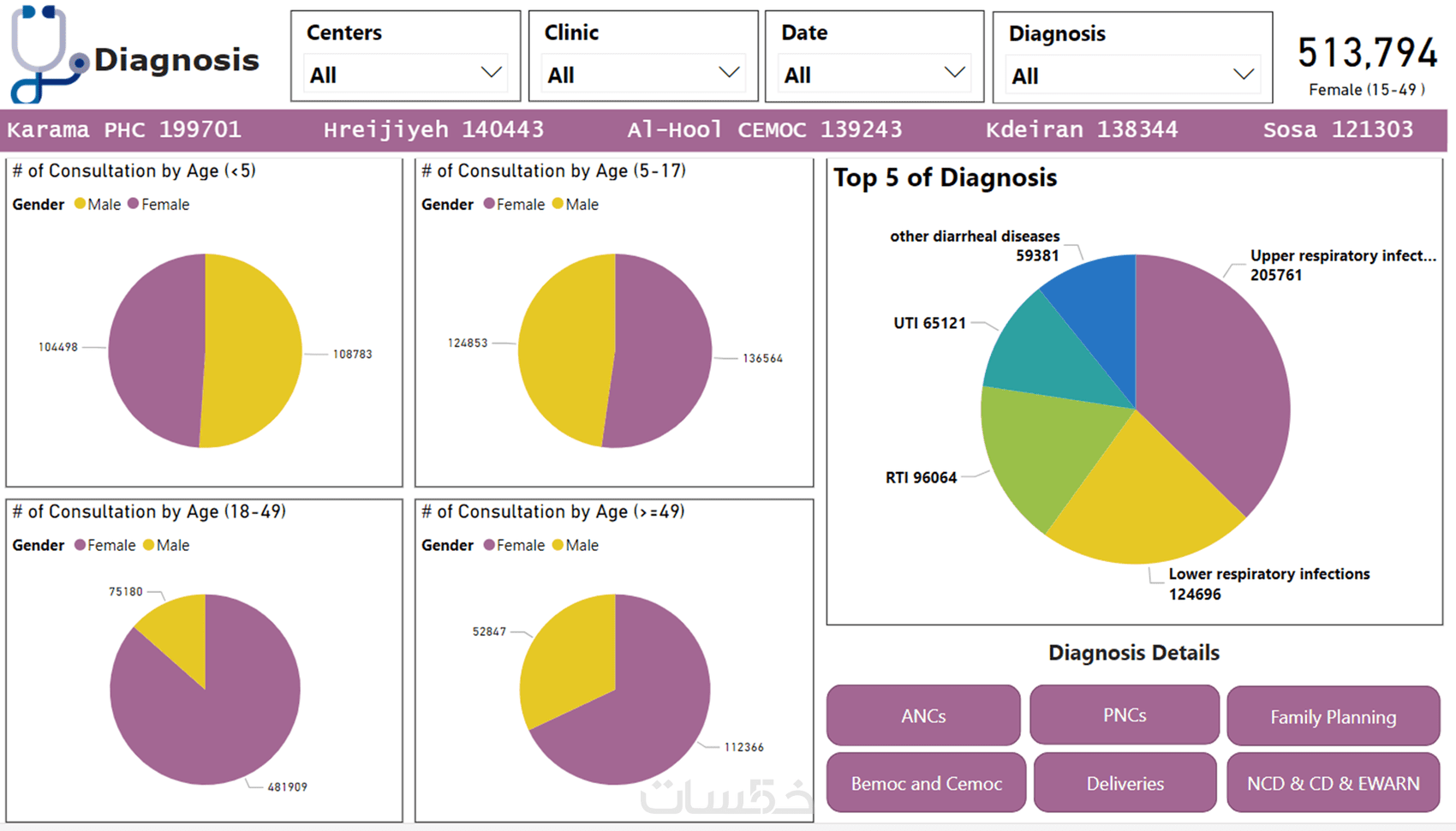Click the stethoscope logo icon
This screenshot has width=1456, height=831.
click(45, 55)
